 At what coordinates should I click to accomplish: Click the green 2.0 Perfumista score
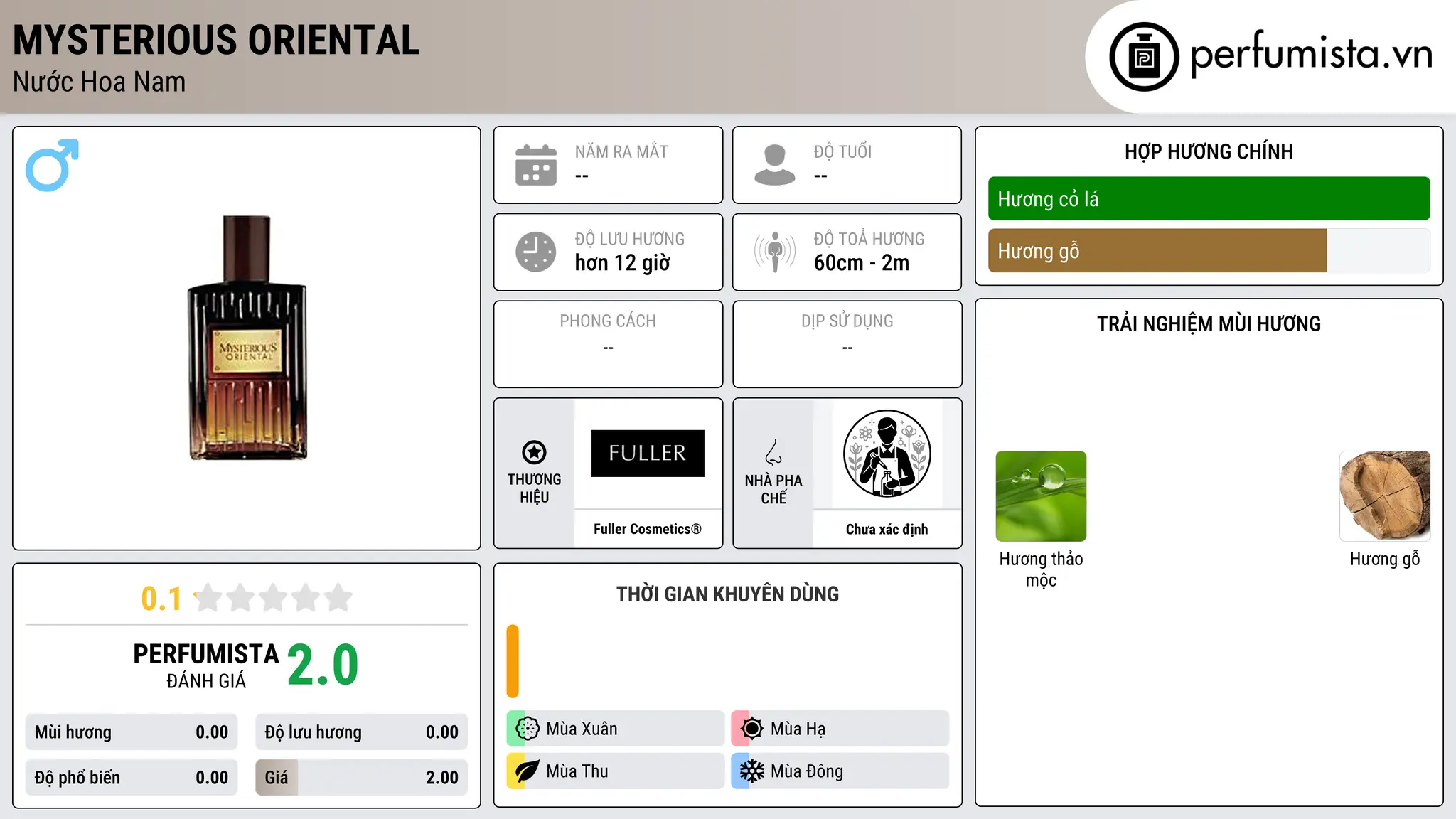(x=323, y=665)
